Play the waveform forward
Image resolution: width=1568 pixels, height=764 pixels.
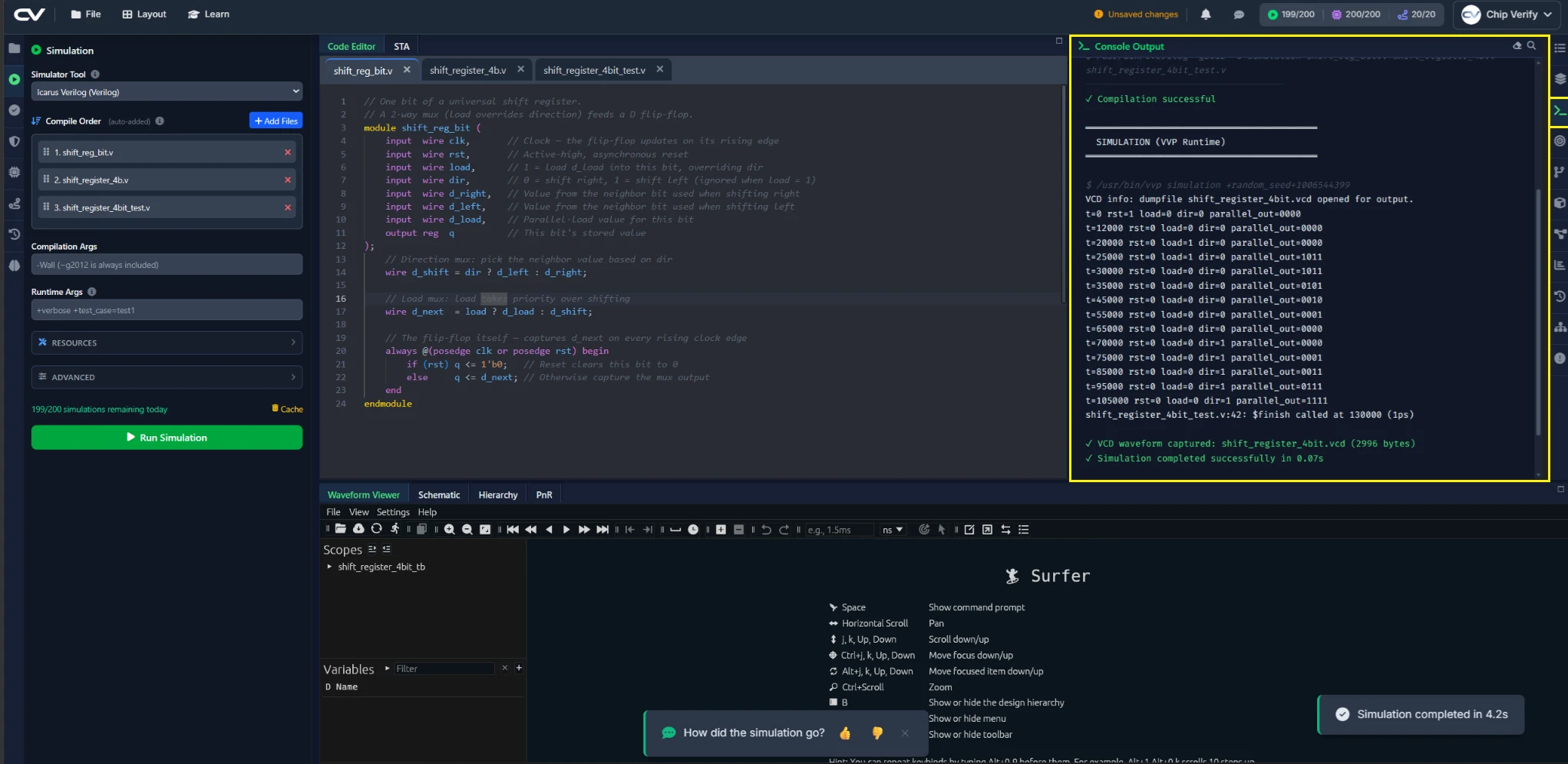pos(566,530)
